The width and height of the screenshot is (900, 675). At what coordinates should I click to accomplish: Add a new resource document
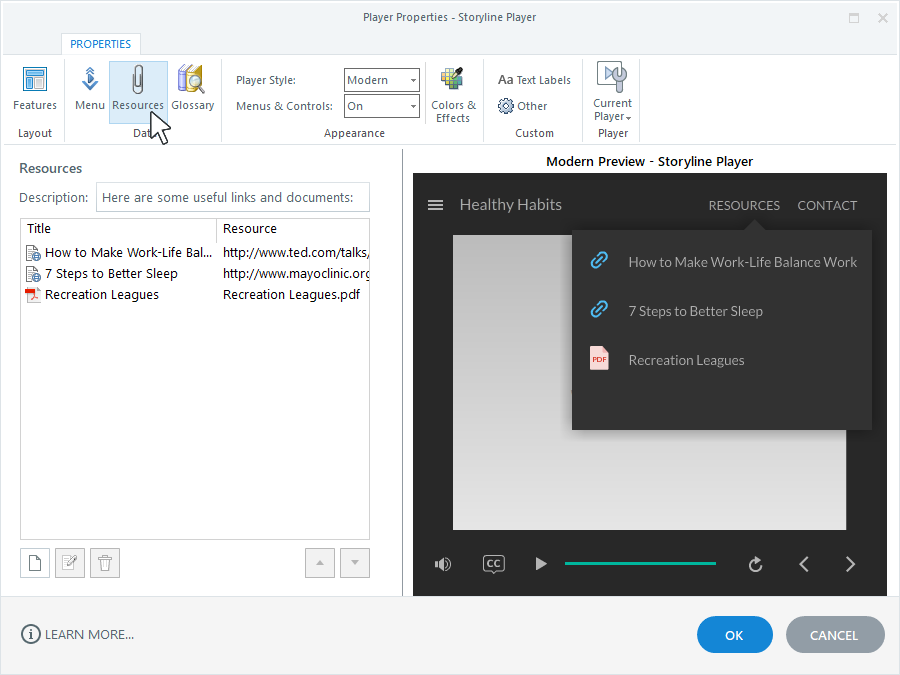point(34,562)
